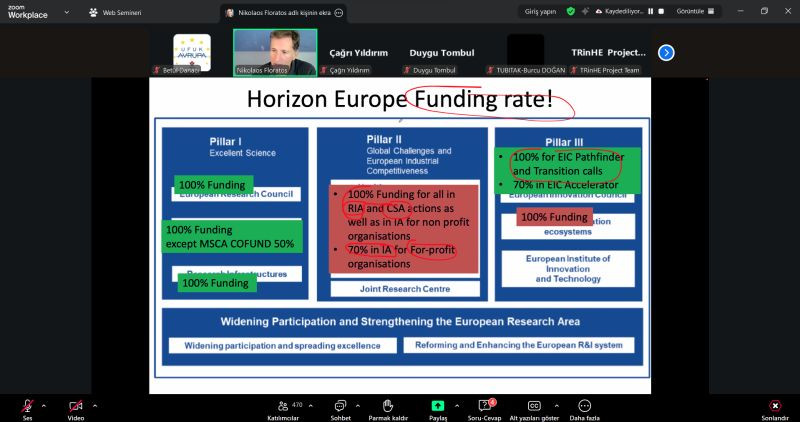Viewport: 800px width, 422px height.
Task: Stop the recording
Action: pos(661,11)
